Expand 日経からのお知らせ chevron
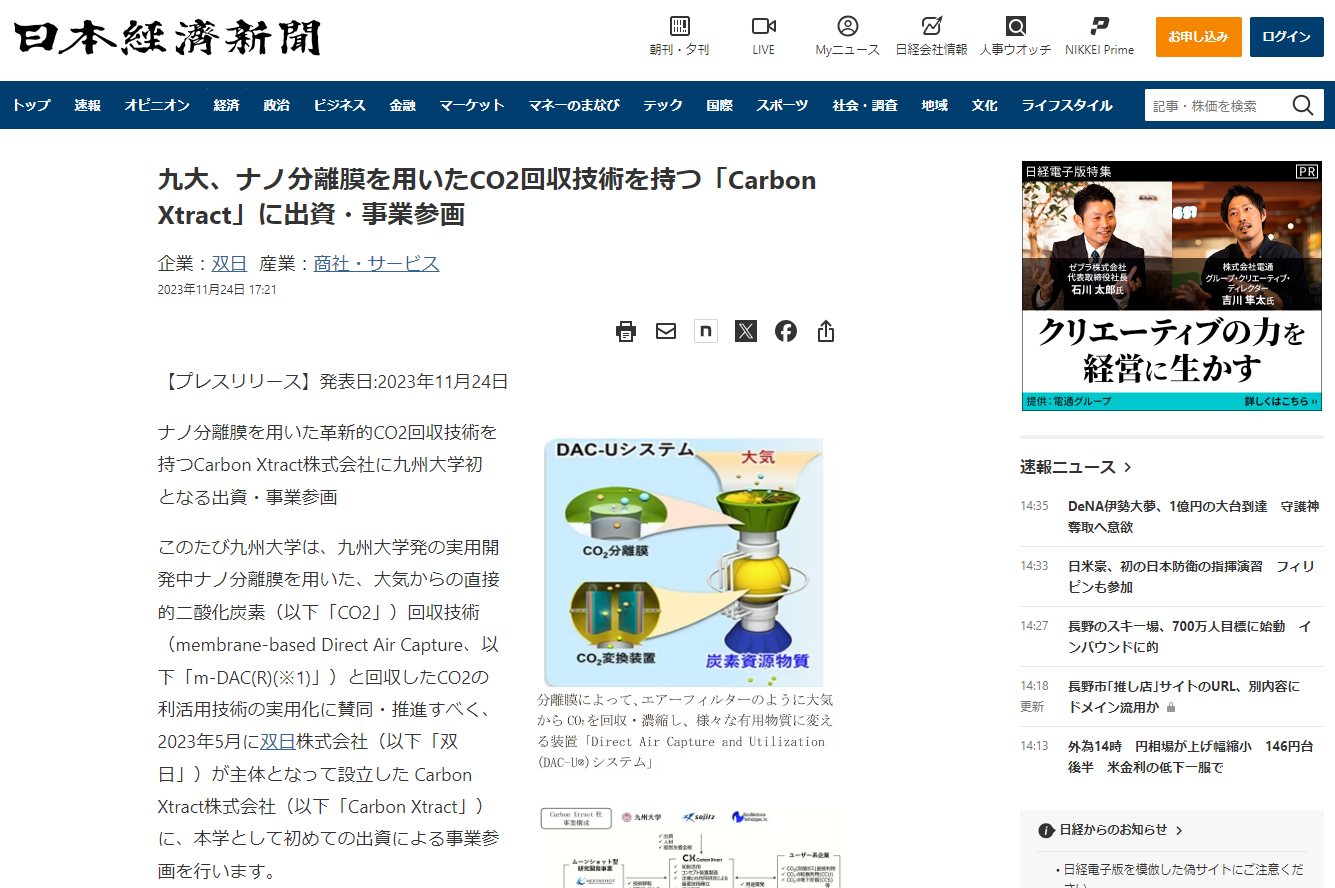Image resolution: width=1335 pixels, height=888 pixels. 1179,830
